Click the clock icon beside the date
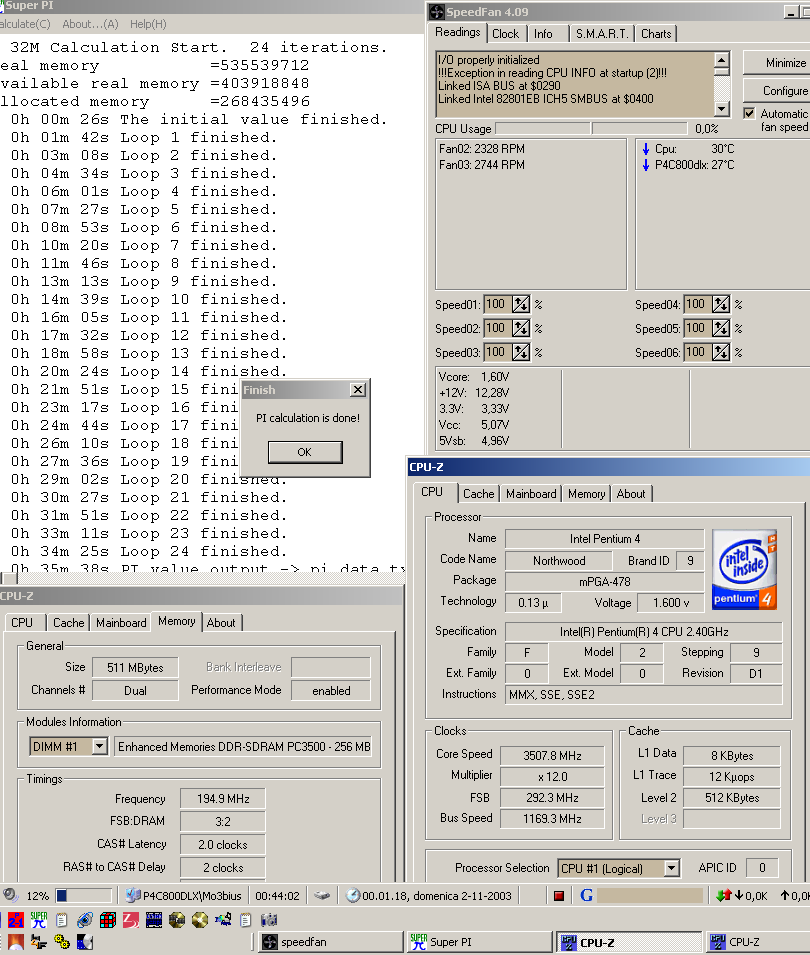 (353, 895)
